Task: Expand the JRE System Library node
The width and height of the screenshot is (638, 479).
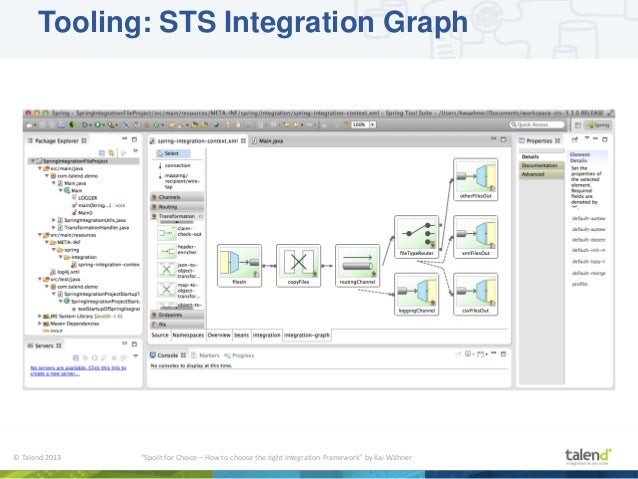Action: click(40, 316)
